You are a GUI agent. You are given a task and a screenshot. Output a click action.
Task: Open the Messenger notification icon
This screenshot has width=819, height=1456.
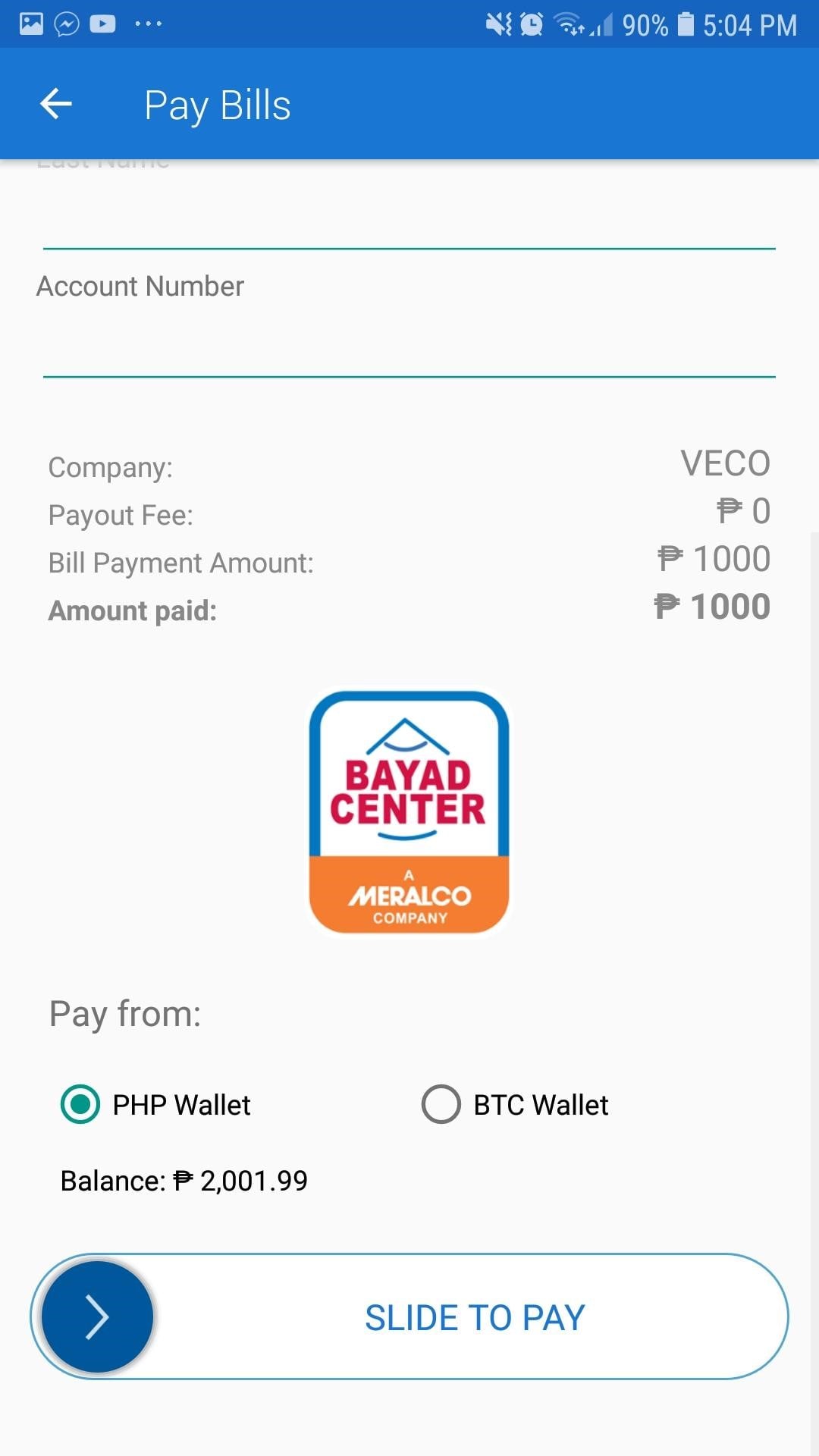(67, 24)
